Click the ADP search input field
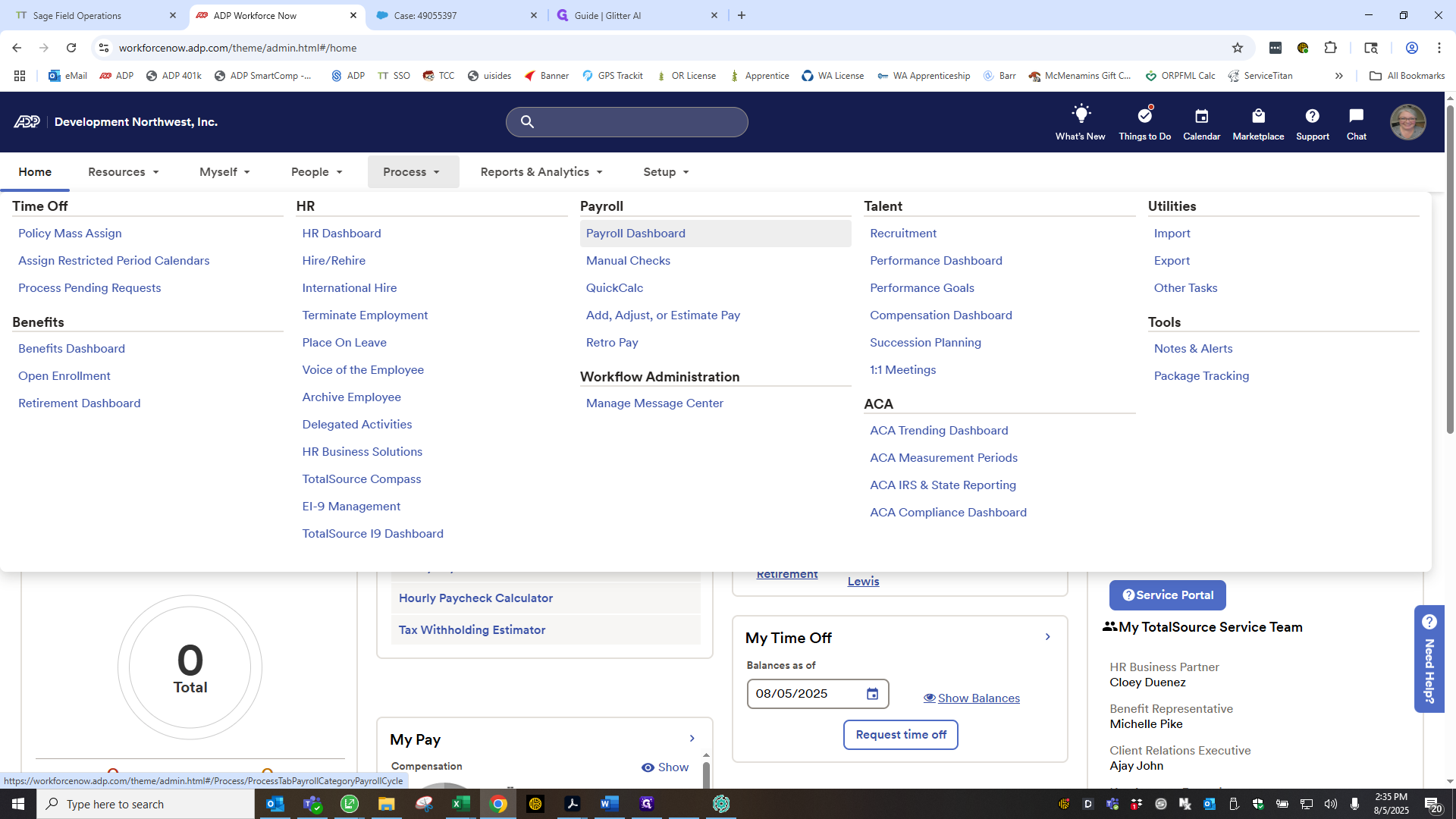The width and height of the screenshot is (1456, 819). [627, 122]
